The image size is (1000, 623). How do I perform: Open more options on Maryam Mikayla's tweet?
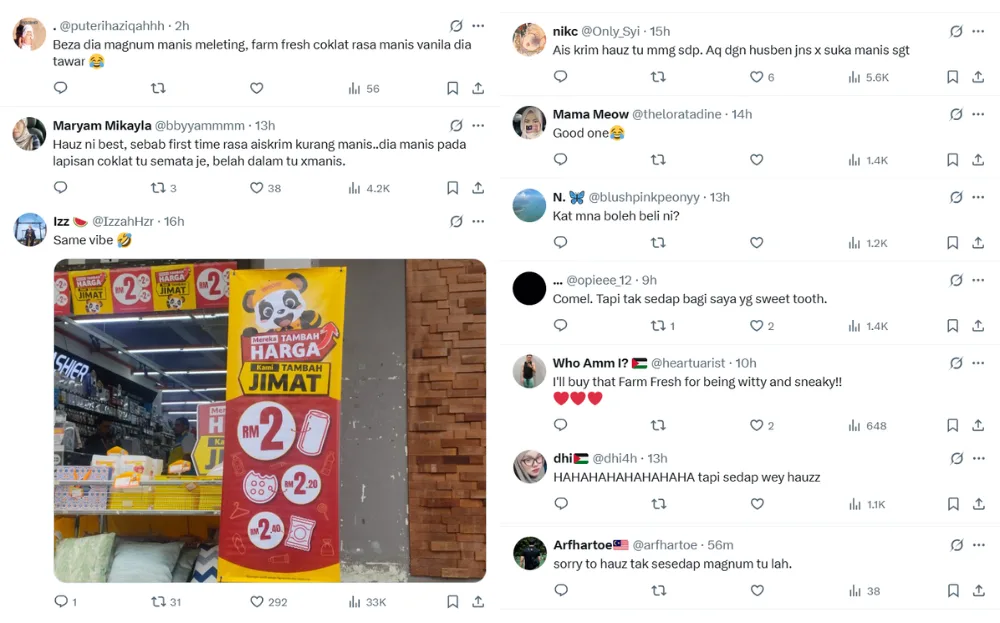point(478,126)
